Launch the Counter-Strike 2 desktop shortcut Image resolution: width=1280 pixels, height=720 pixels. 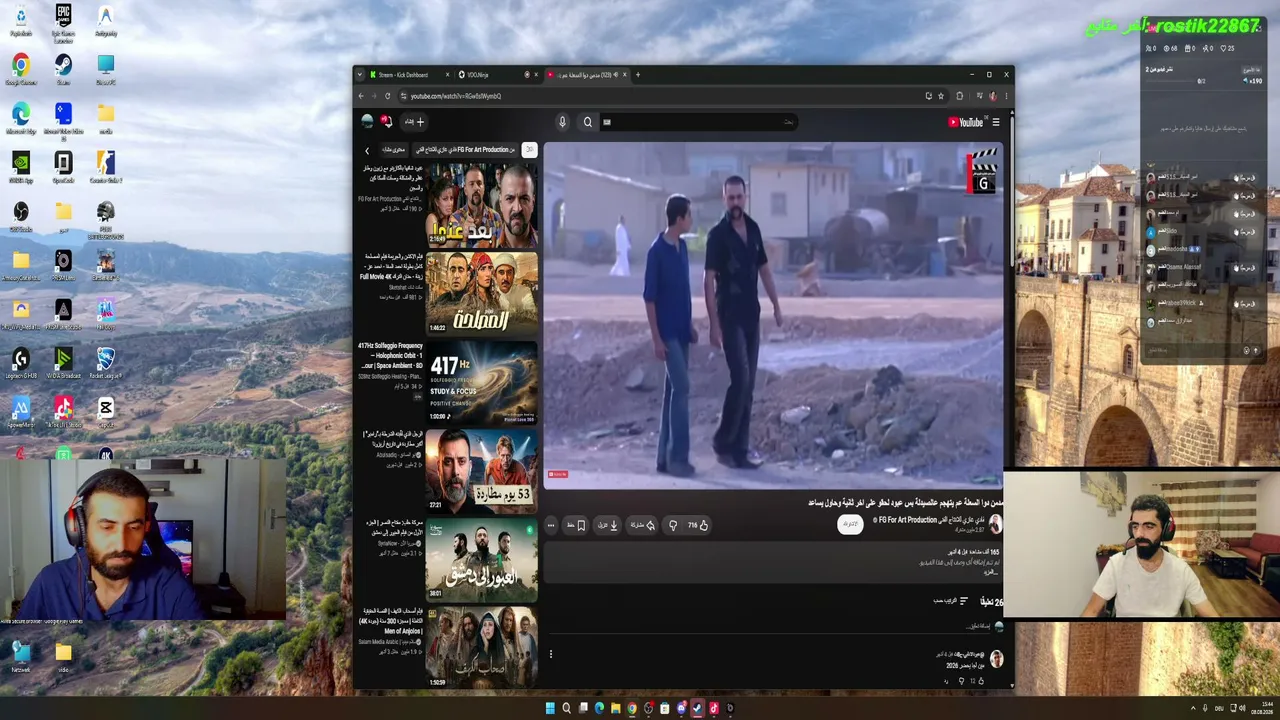pos(106,166)
